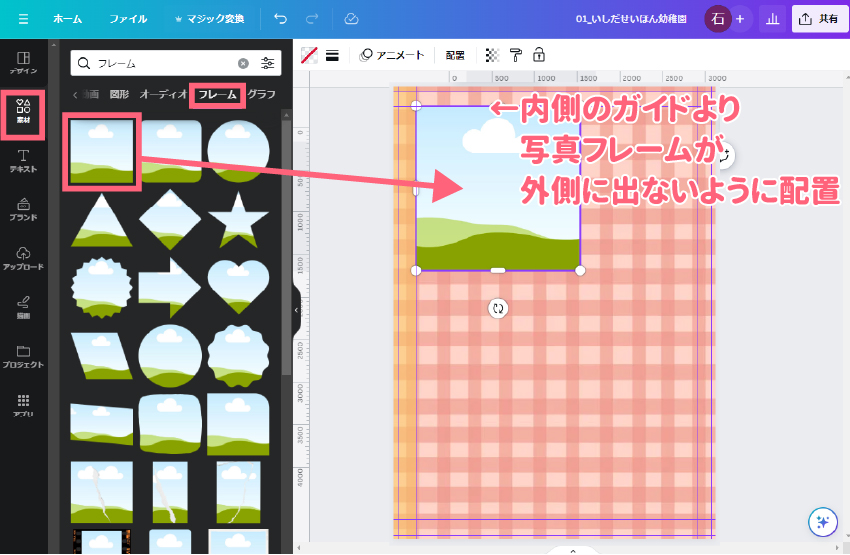Select the parallelogram frame
Image resolution: width=850 pixels, height=555 pixels.
click(101, 356)
